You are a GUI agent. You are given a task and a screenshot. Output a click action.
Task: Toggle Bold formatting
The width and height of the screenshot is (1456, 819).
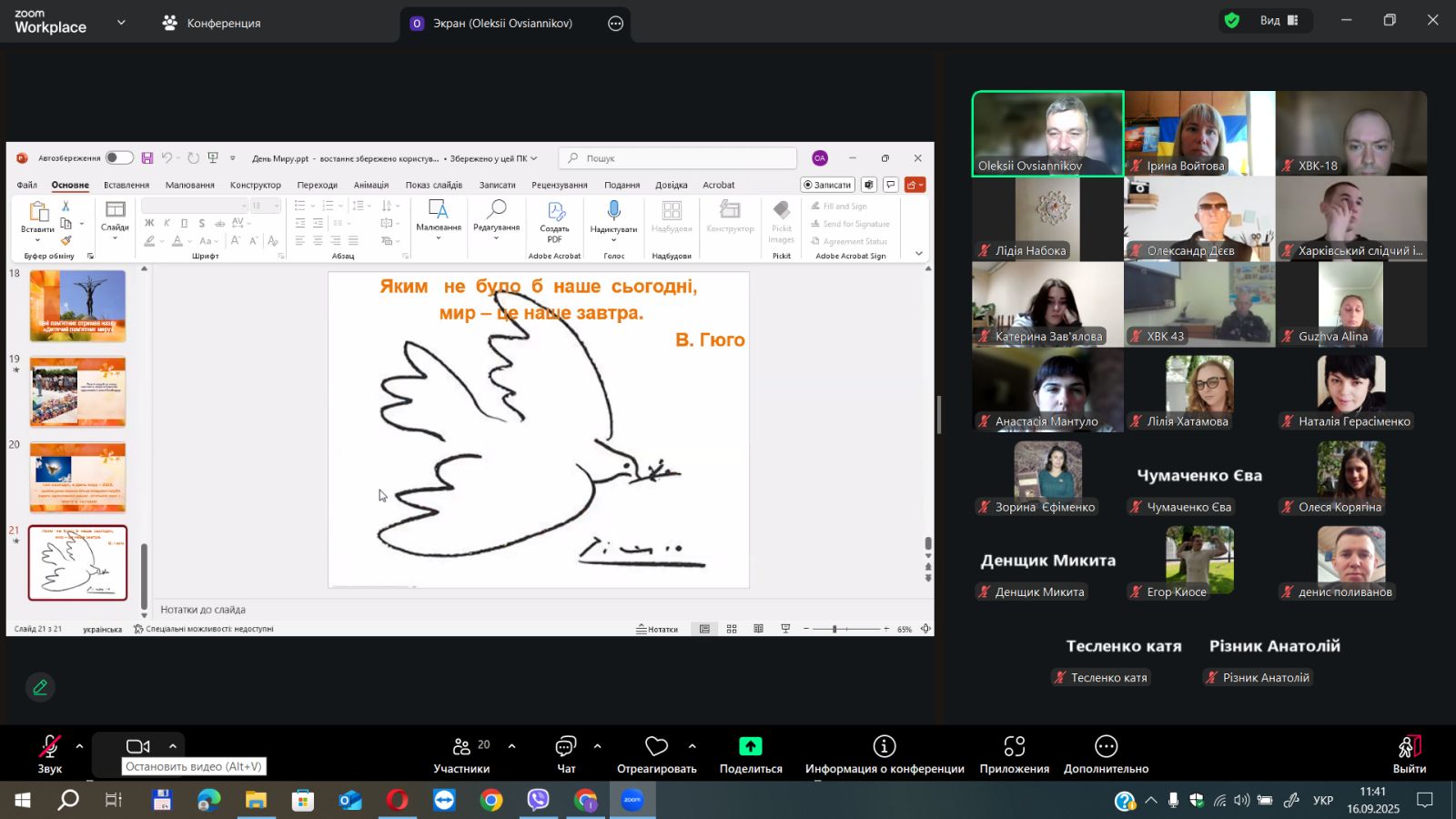pyautogui.click(x=150, y=223)
